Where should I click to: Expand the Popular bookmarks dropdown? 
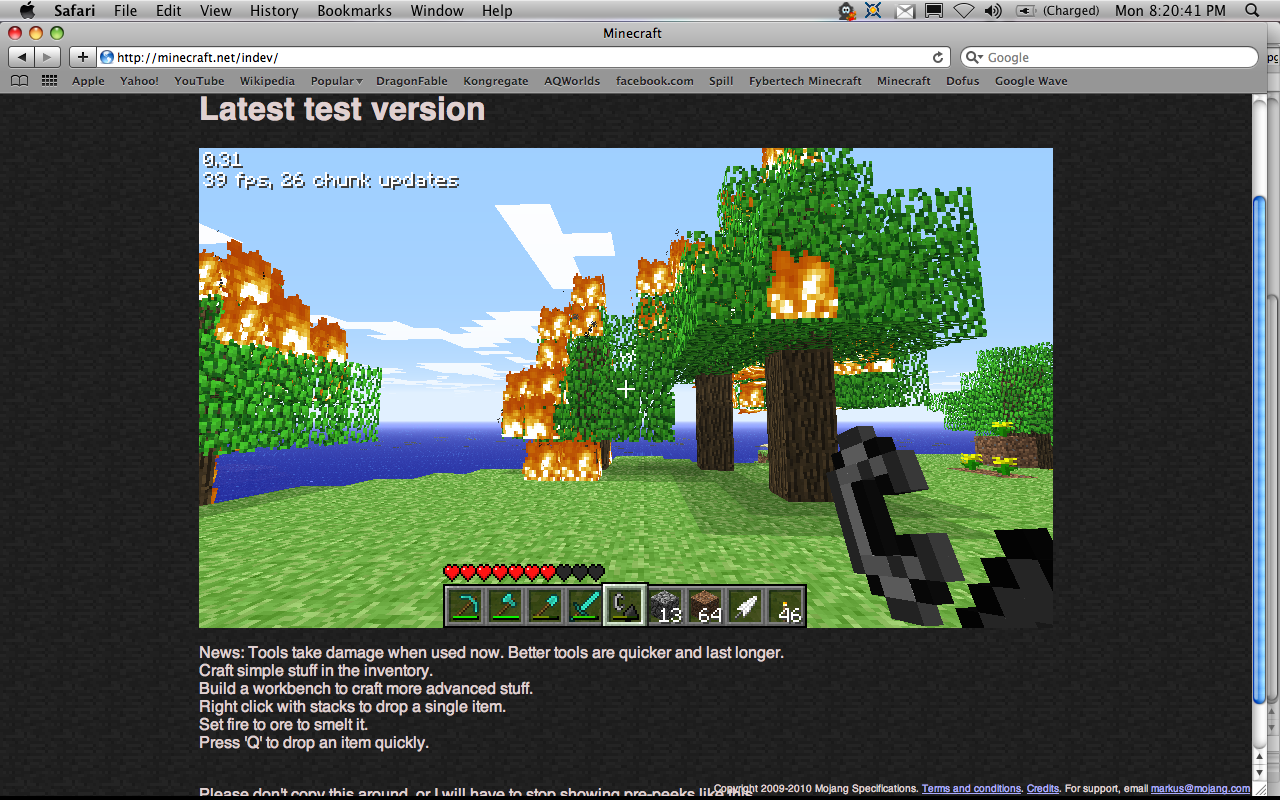tap(336, 81)
